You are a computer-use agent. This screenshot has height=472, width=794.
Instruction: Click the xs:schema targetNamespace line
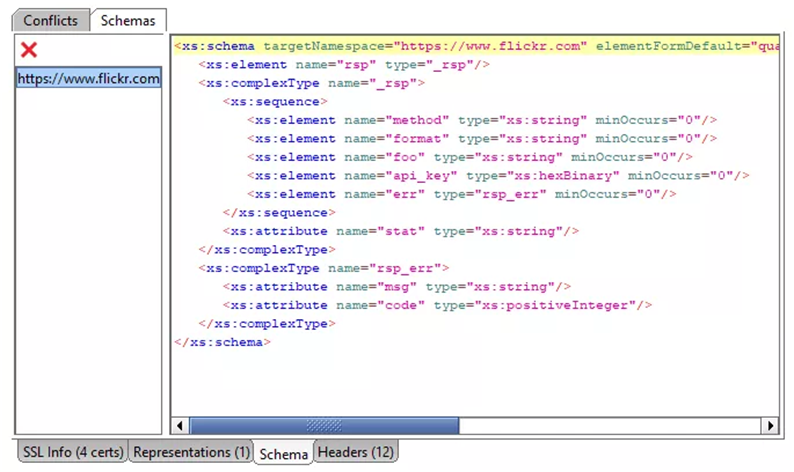[476, 46]
